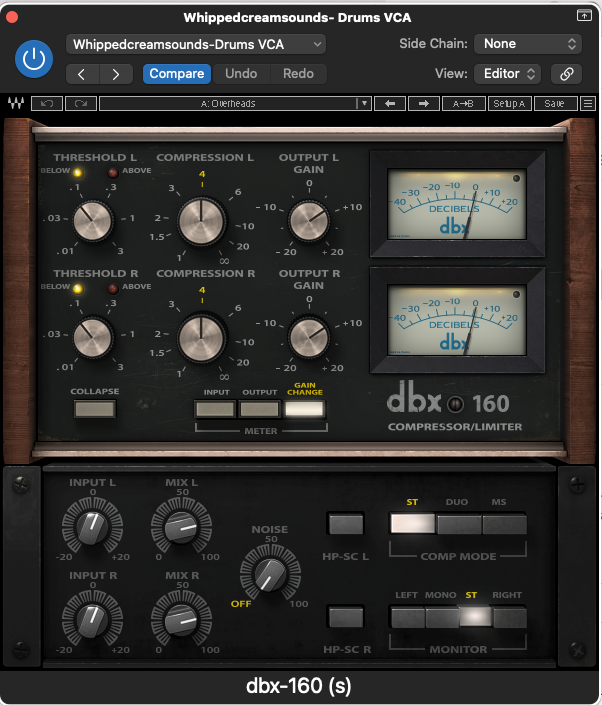Click the NOISE knob

coord(270,574)
